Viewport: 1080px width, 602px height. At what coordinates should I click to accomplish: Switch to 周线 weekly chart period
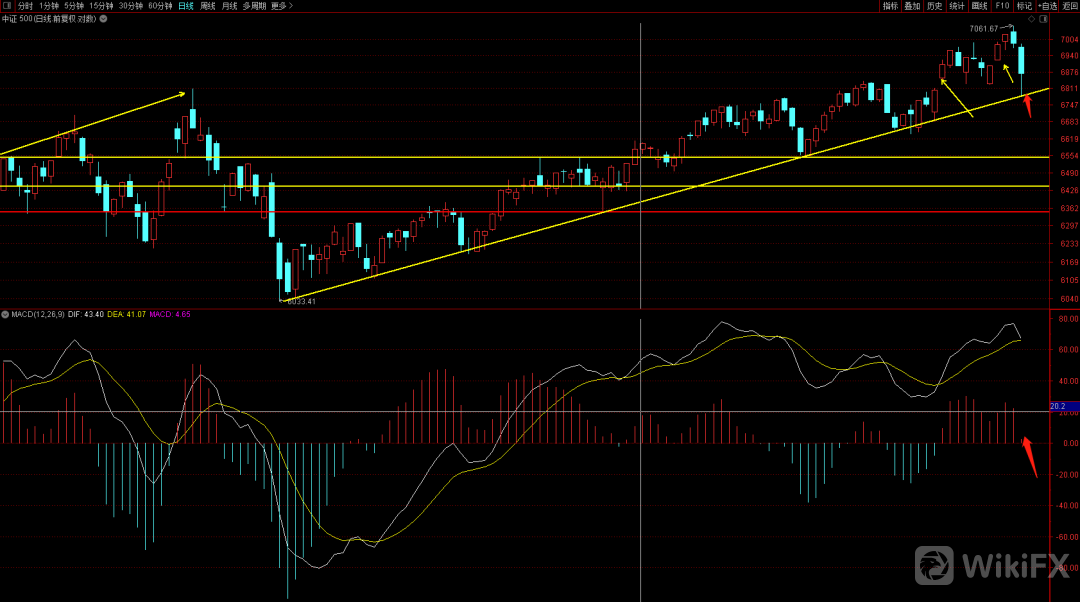(208, 6)
